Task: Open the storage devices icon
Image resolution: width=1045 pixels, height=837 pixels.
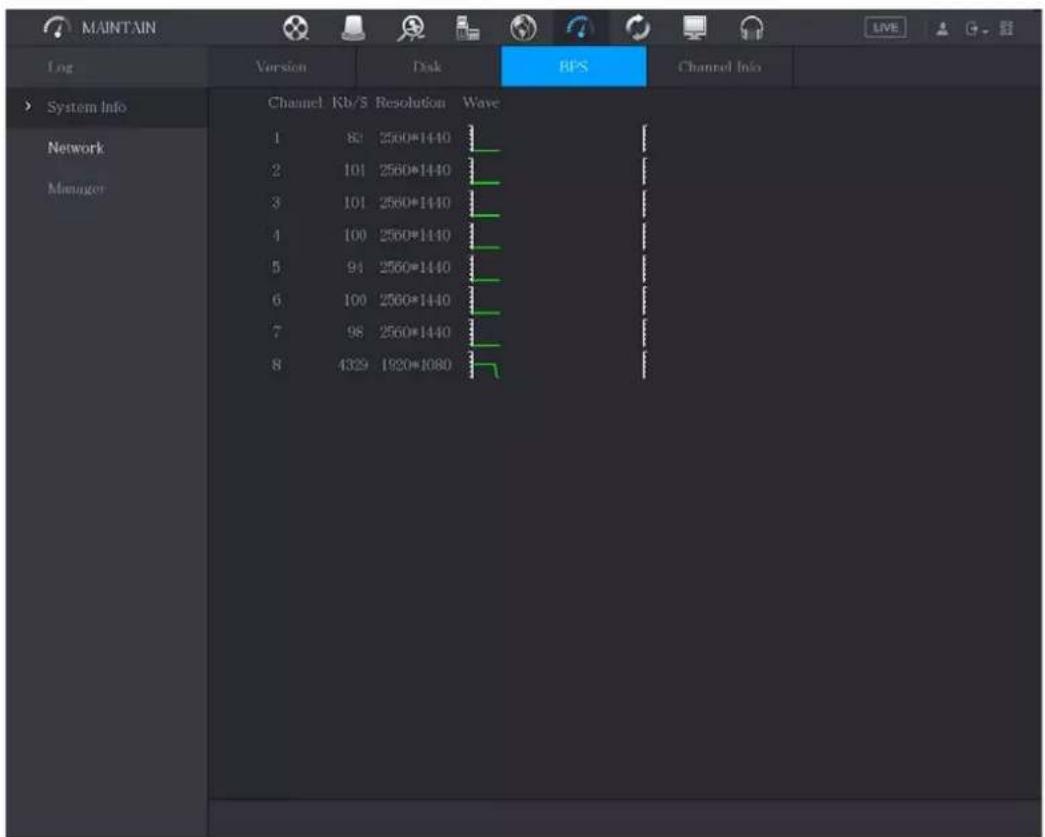Action: [467, 29]
